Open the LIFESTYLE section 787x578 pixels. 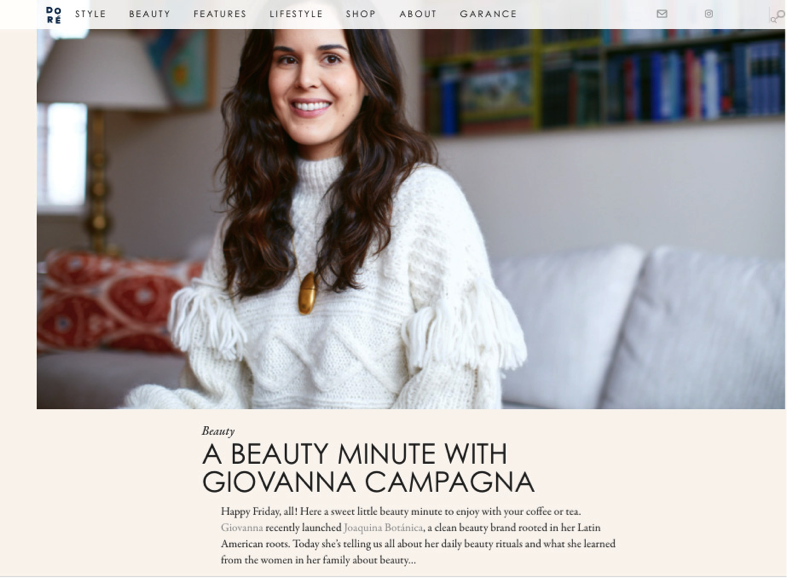click(296, 14)
